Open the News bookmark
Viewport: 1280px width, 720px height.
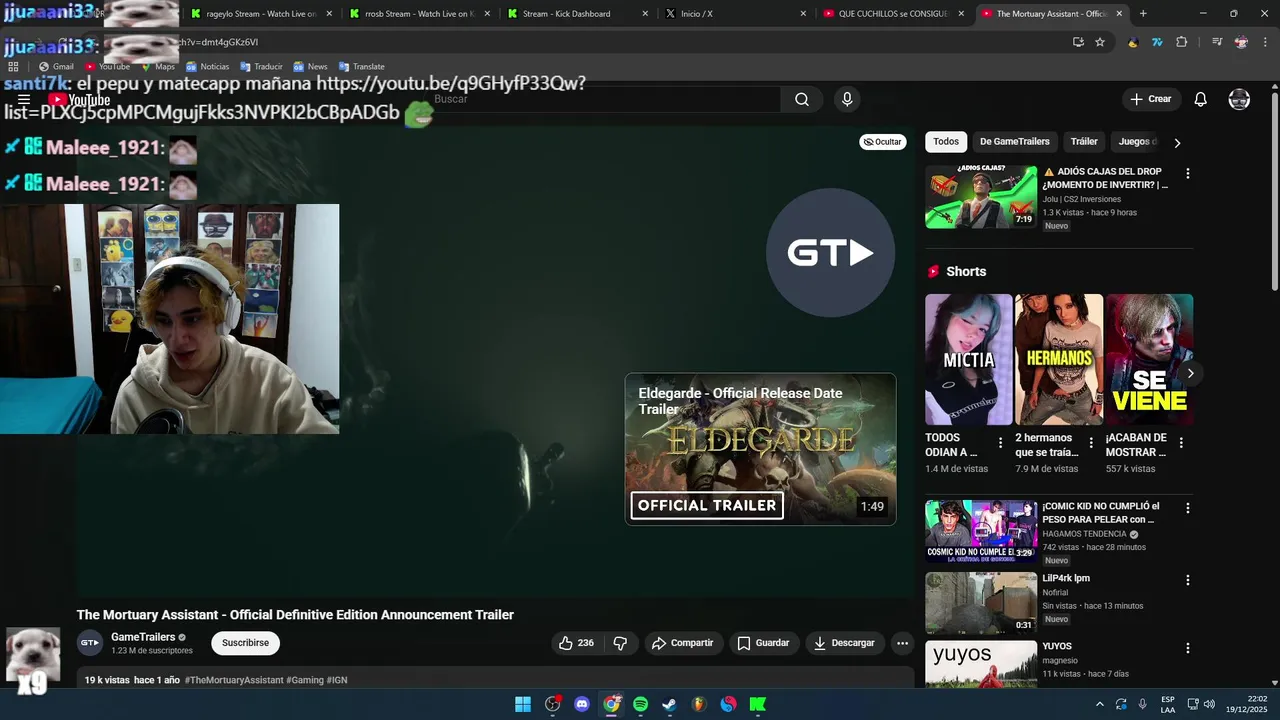pyautogui.click(x=310, y=66)
